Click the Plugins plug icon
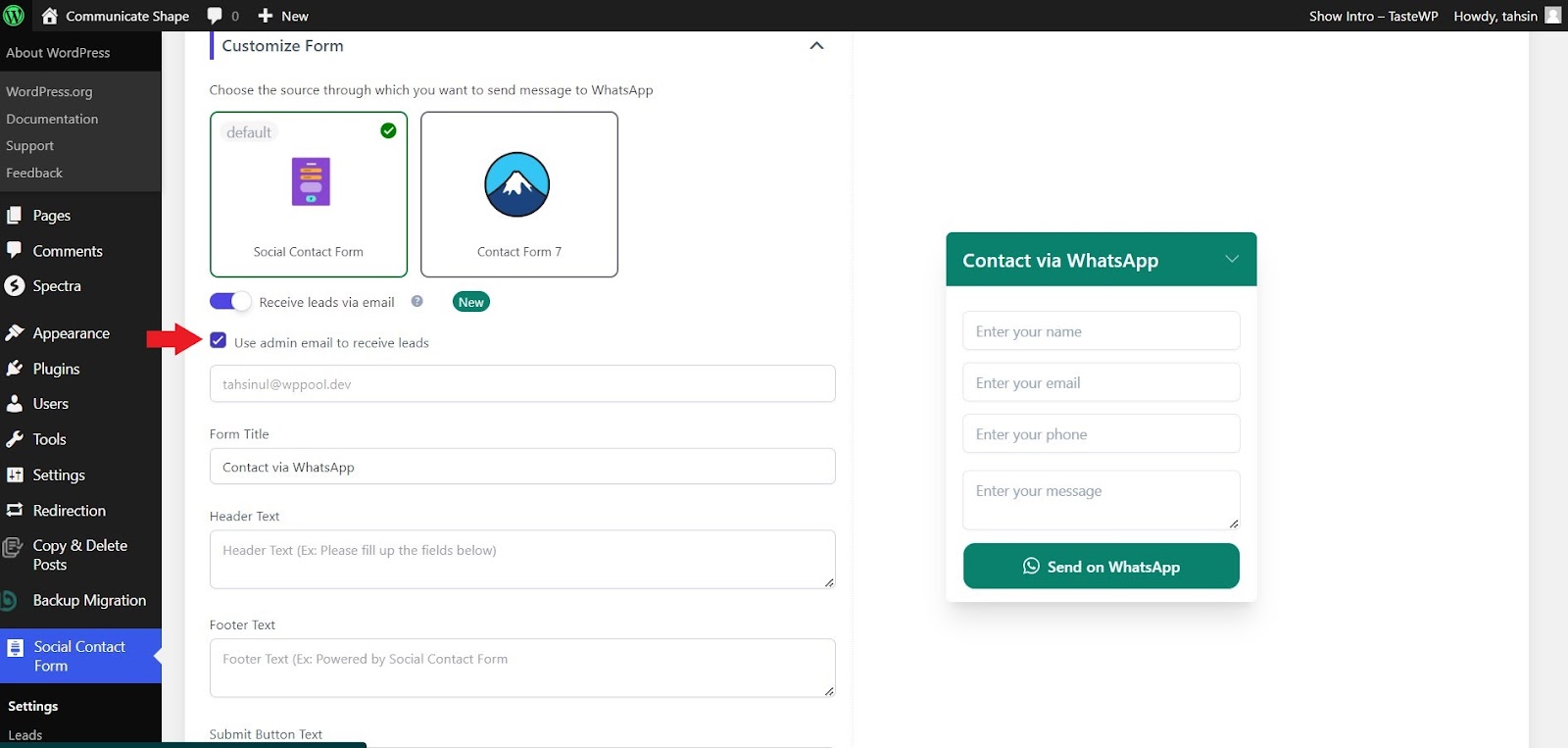 (x=15, y=369)
